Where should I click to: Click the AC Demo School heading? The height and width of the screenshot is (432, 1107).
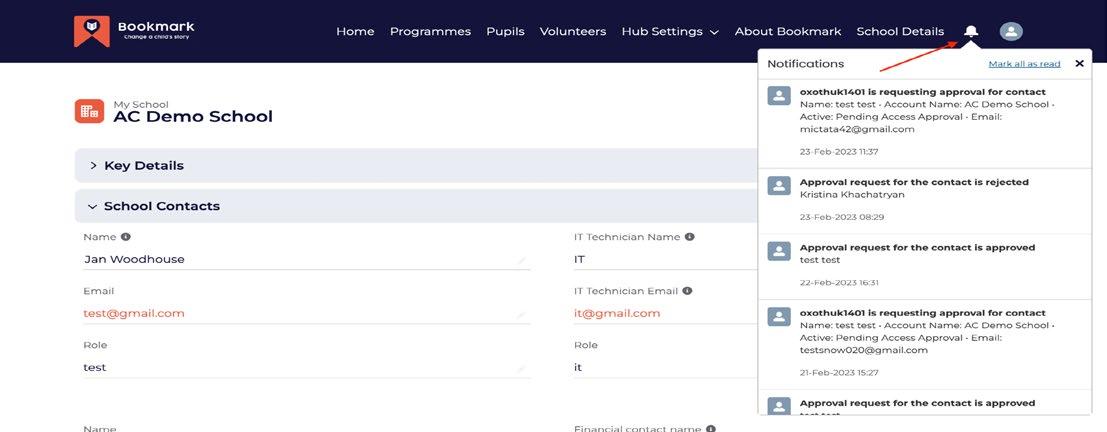tap(193, 116)
